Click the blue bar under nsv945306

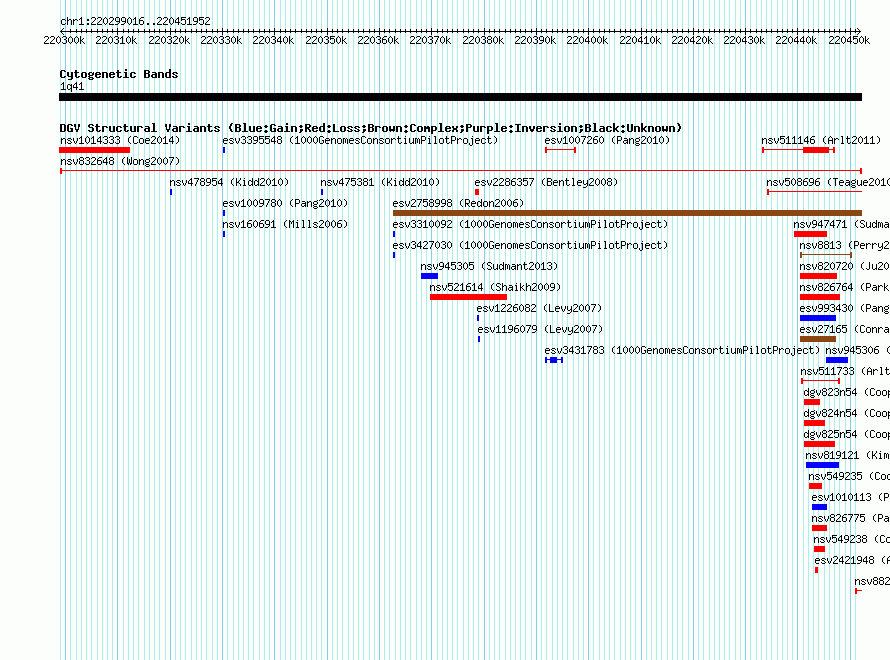pyautogui.click(x=837, y=360)
